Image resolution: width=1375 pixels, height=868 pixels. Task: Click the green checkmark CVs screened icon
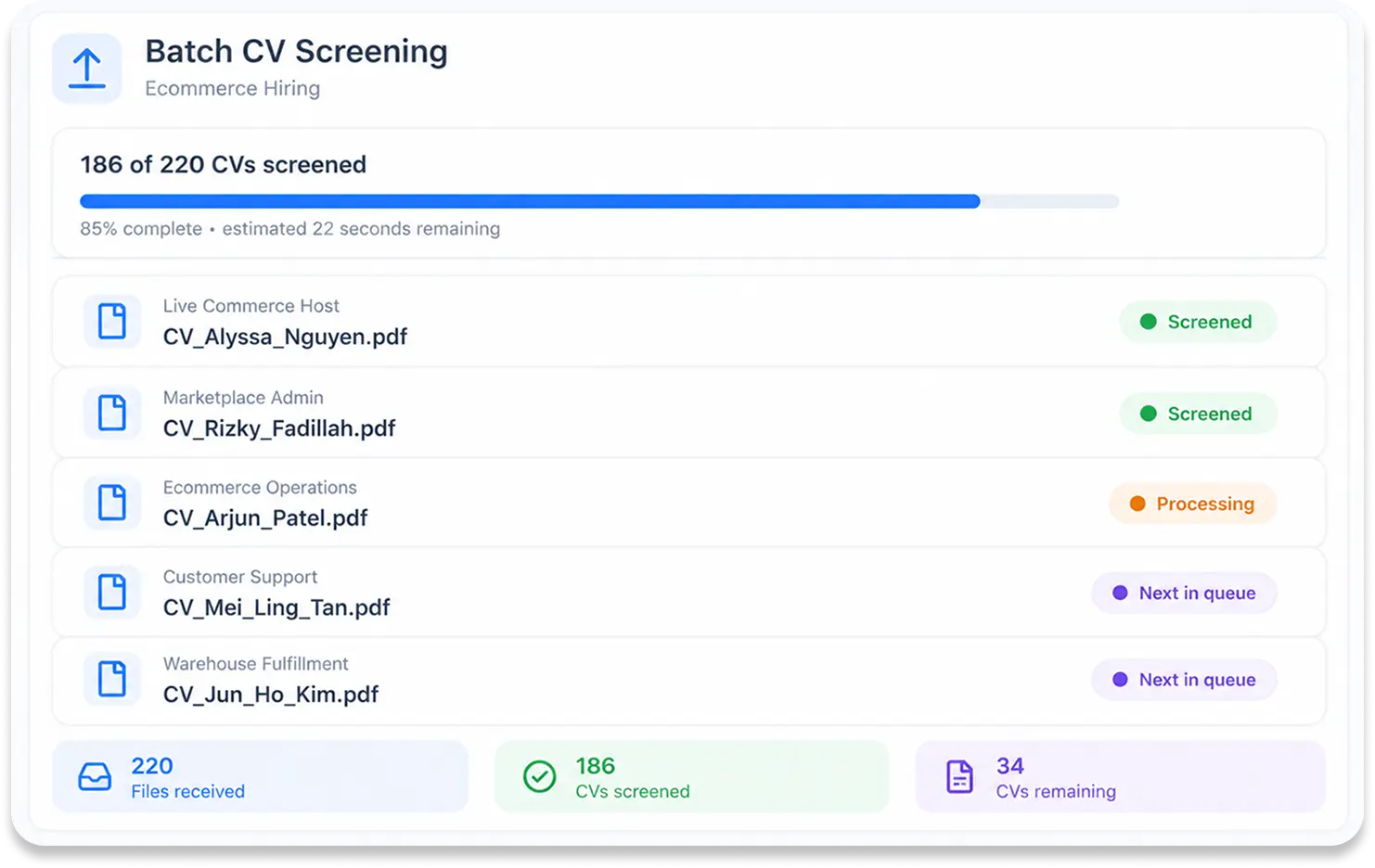539,776
